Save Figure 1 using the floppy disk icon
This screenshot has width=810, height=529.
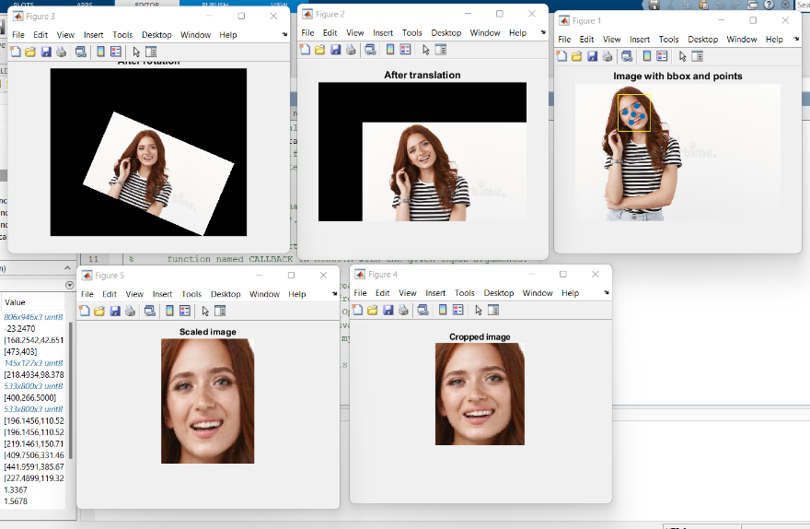593,56
